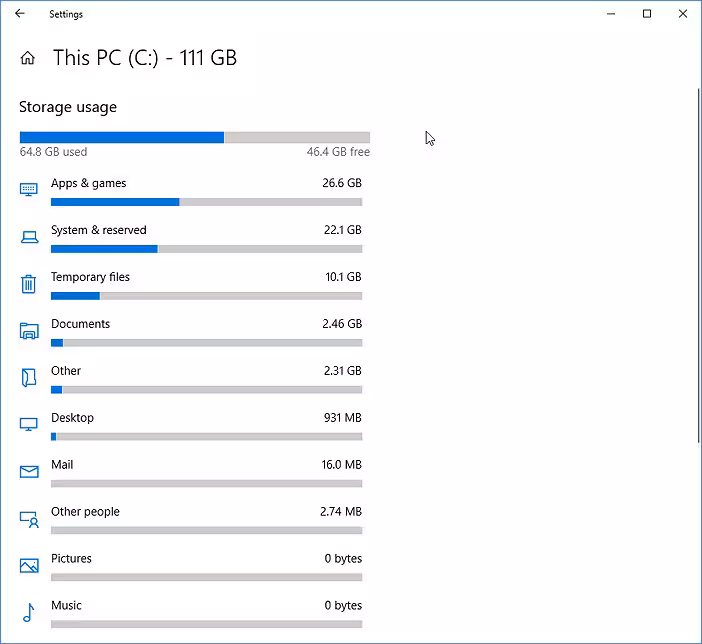Click the Temporary files trash icon
The image size is (702, 644).
[x=29, y=284]
